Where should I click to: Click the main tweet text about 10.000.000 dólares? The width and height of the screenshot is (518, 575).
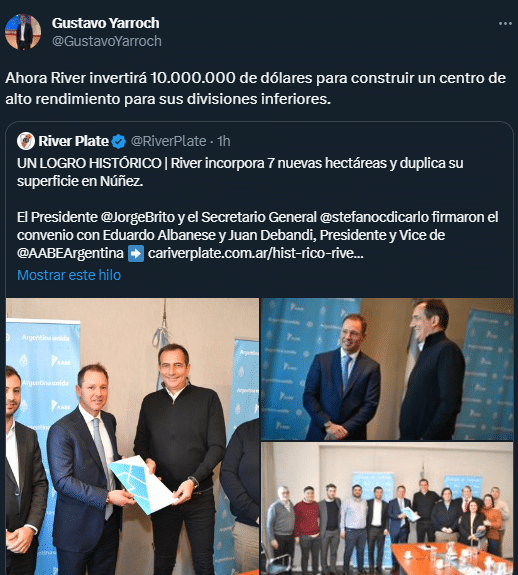tap(256, 88)
